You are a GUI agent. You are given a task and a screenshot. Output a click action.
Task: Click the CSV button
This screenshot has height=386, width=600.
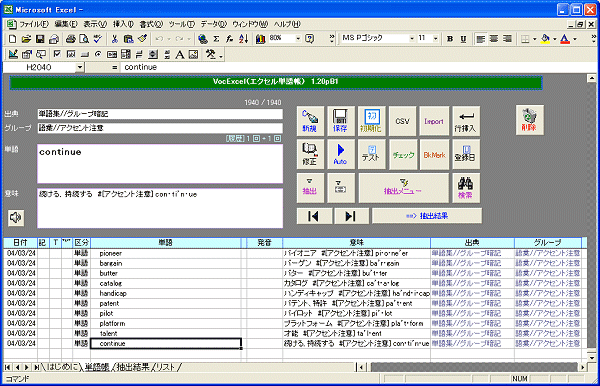tap(403, 121)
